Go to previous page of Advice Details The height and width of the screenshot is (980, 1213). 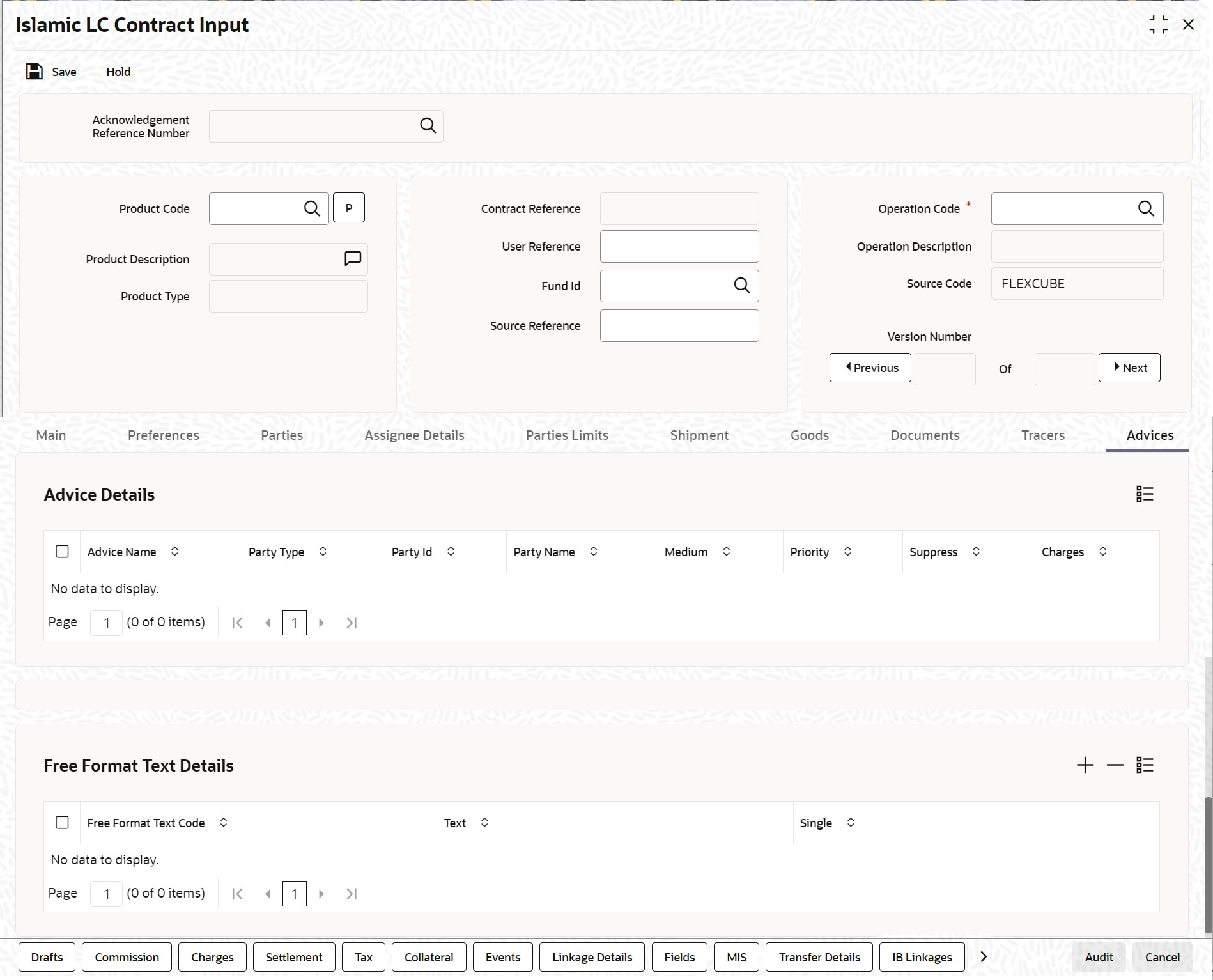click(x=268, y=623)
